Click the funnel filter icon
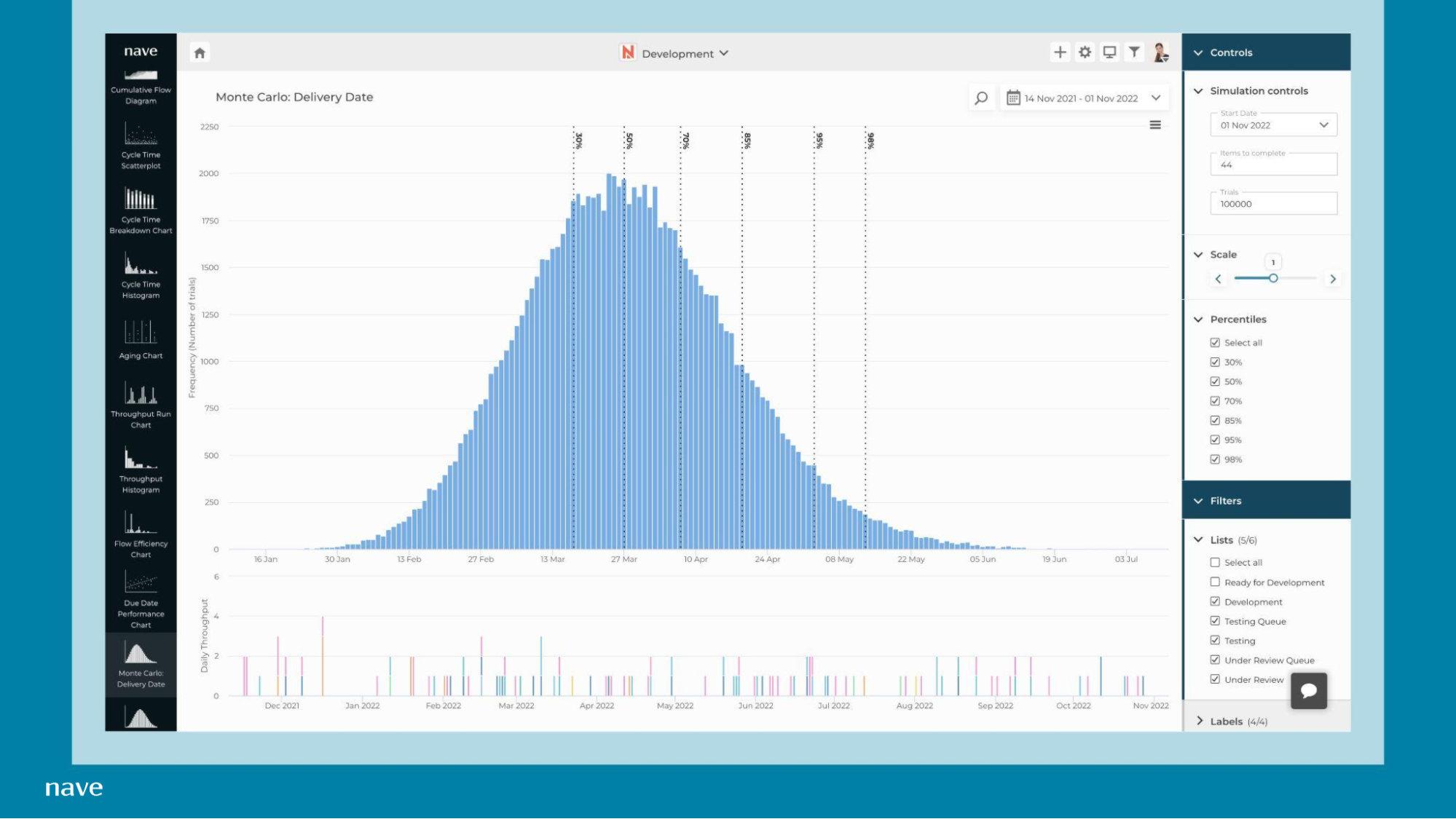 (x=1134, y=52)
